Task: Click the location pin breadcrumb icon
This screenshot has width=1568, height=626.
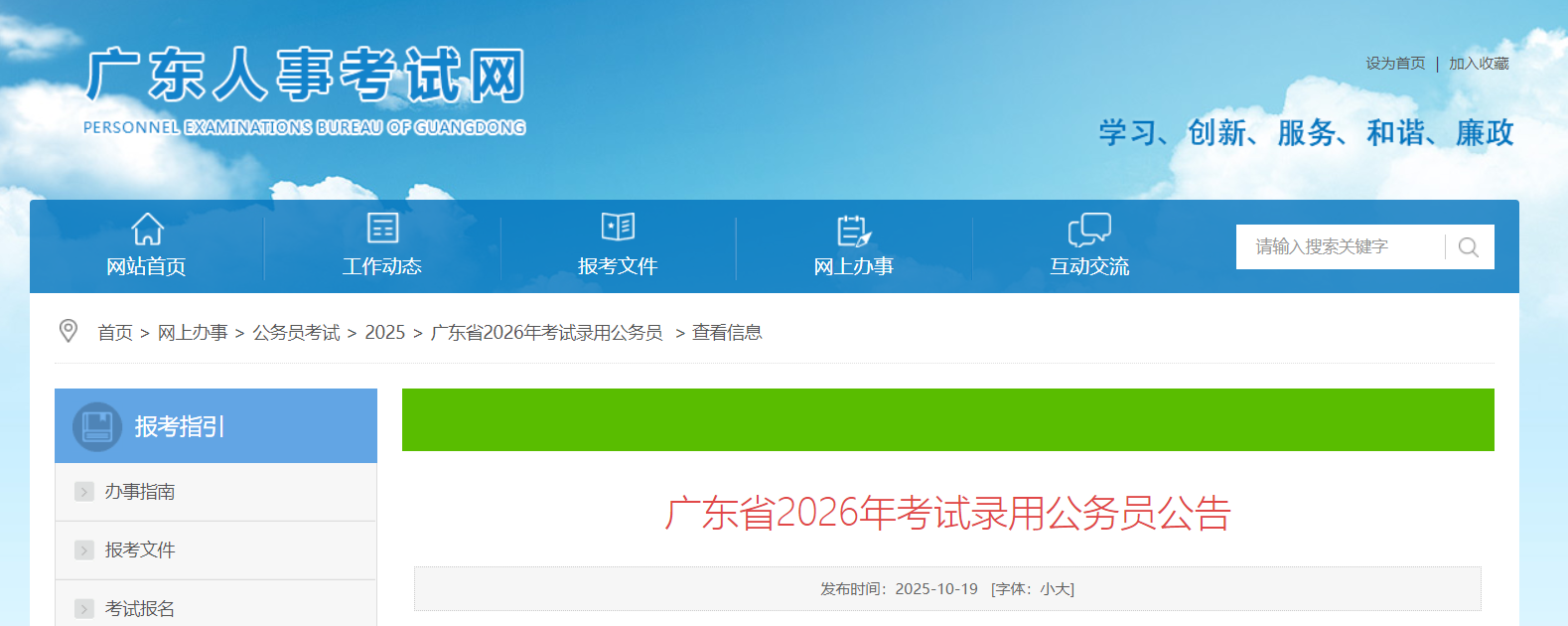Action: pyautogui.click(x=69, y=331)
